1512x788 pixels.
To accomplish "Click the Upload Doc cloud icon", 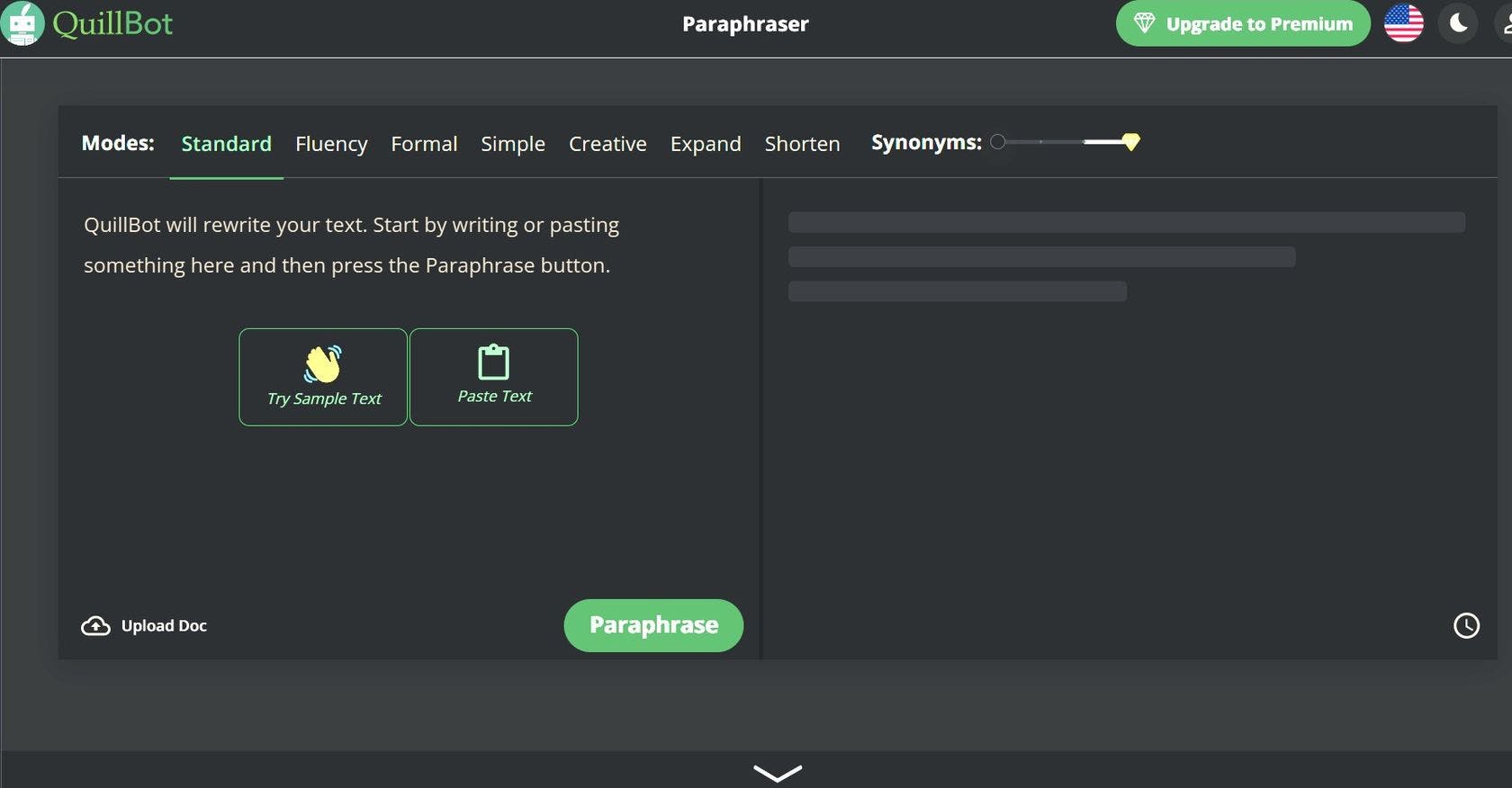I will coord(95,626).
